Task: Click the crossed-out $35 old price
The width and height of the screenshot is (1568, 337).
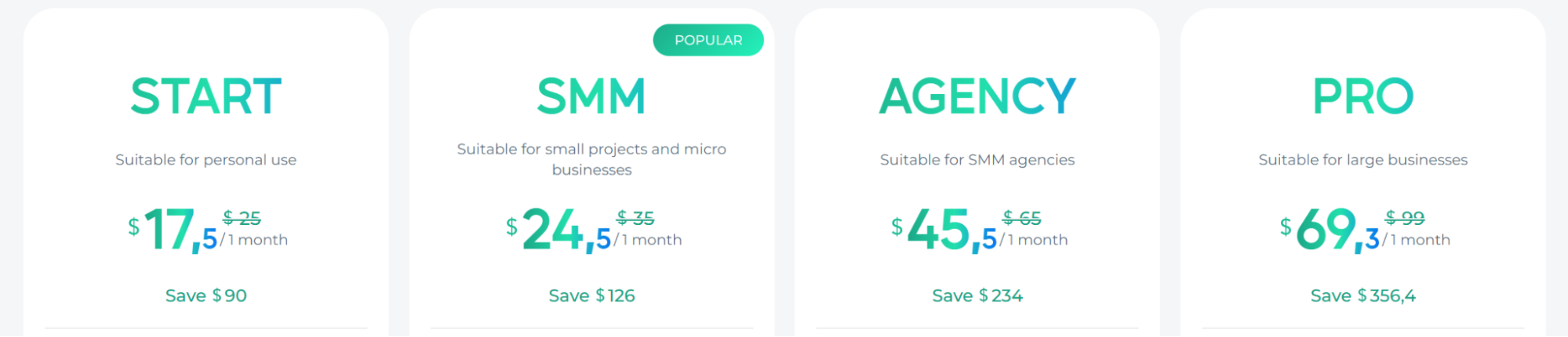Action: coord(635,217)
